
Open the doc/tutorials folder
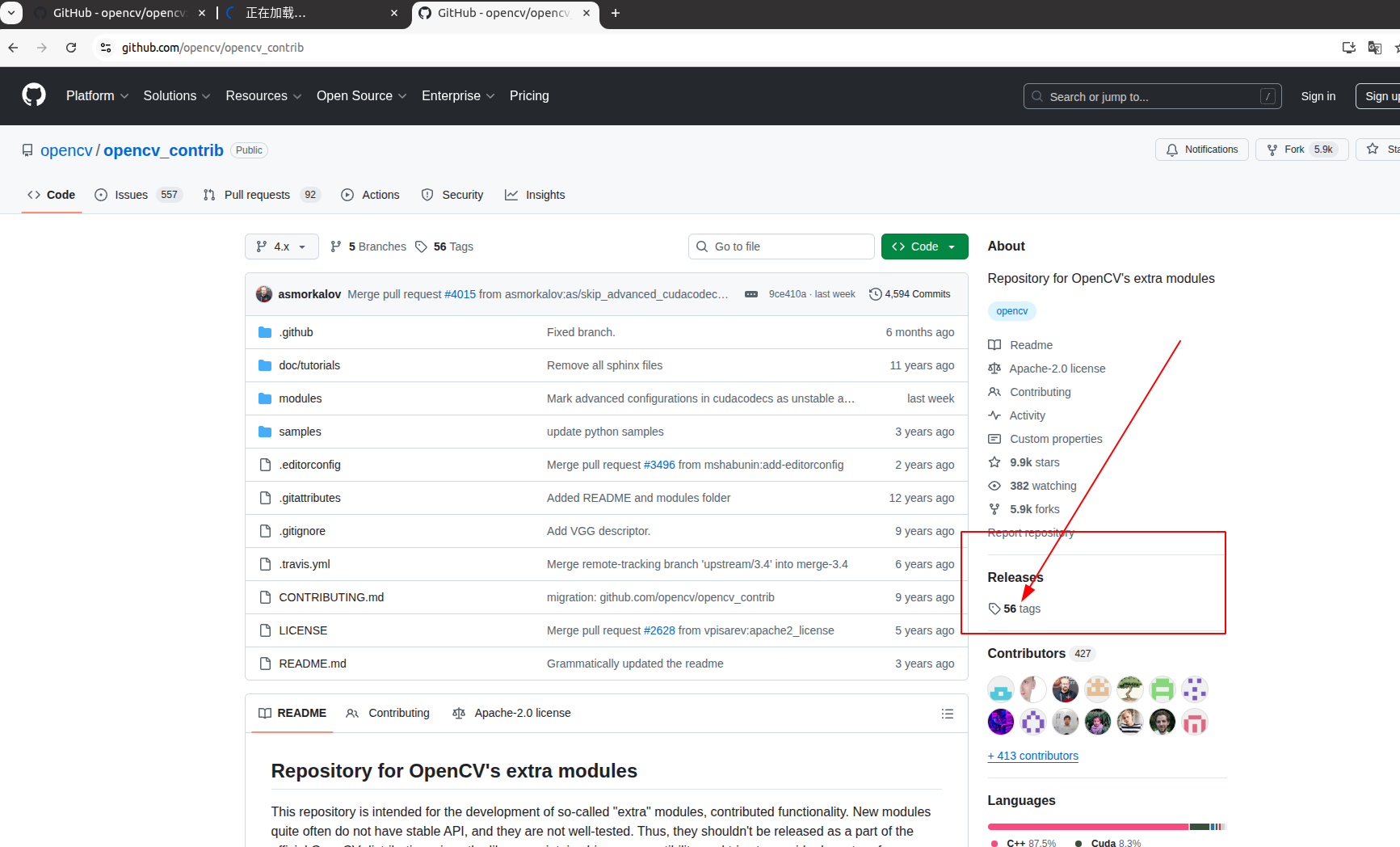click(309, 365)
